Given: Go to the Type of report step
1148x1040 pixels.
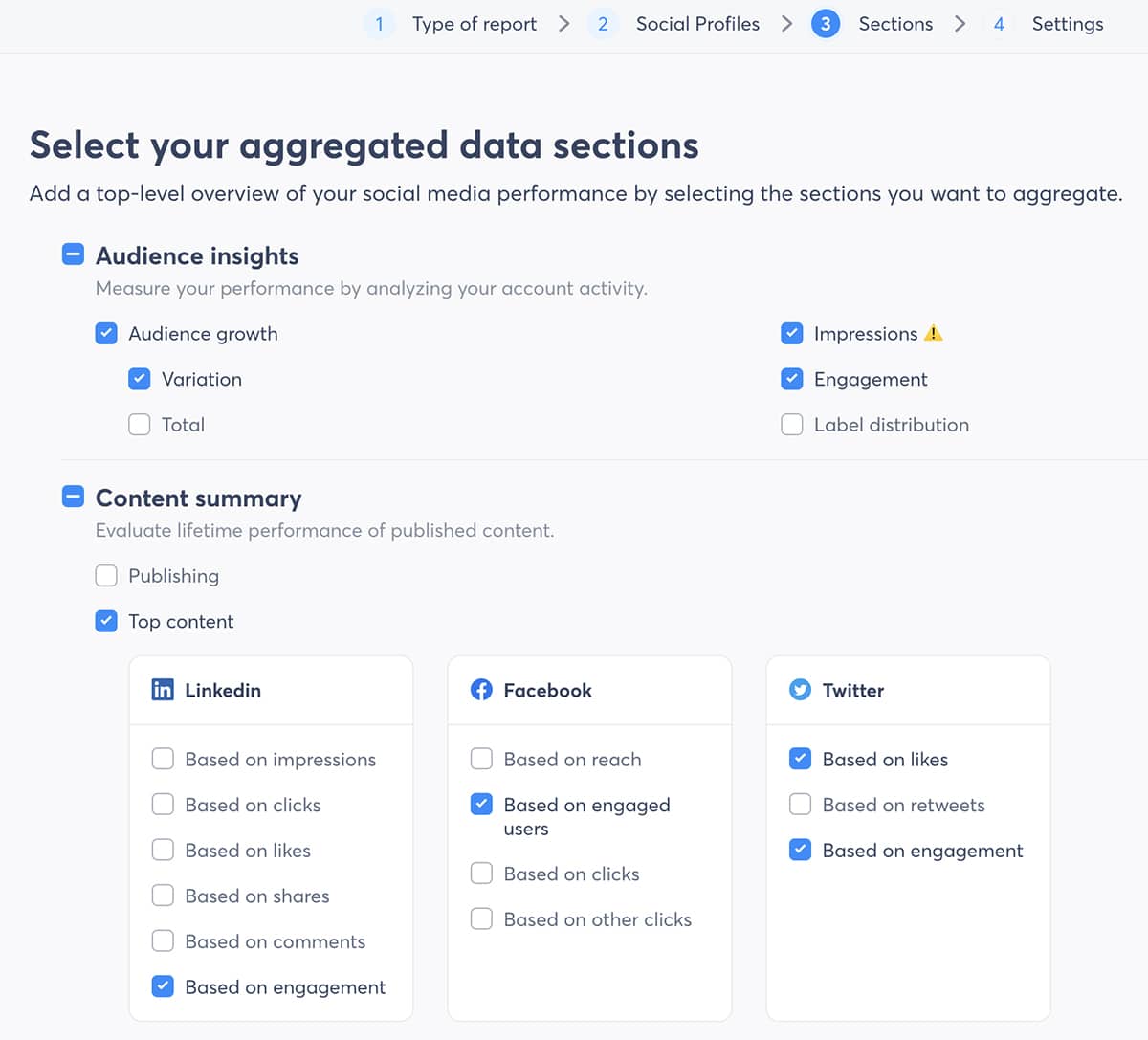Looking at the screenshot, I should point(475,23).
